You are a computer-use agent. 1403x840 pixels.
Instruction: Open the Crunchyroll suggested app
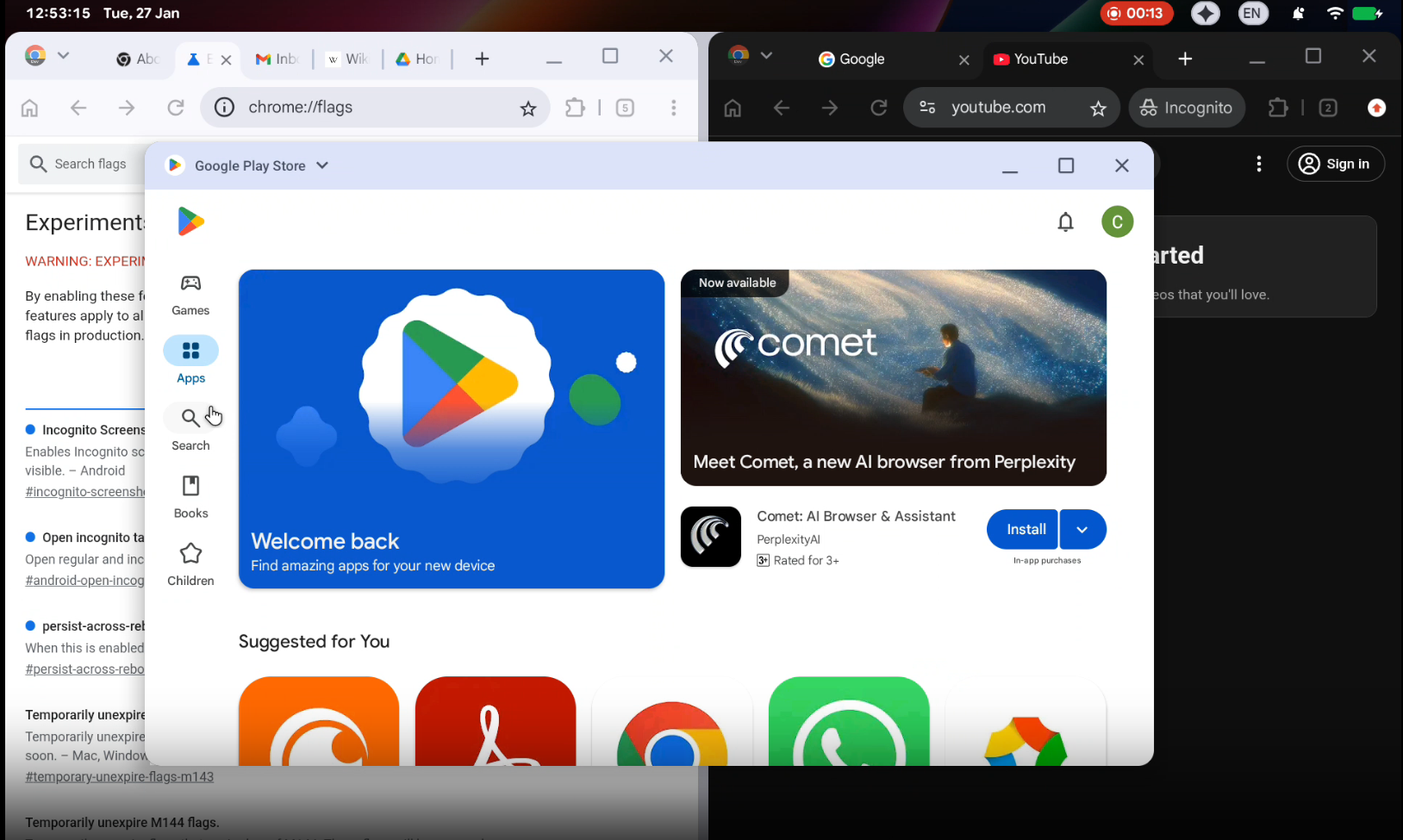(319, 721)
